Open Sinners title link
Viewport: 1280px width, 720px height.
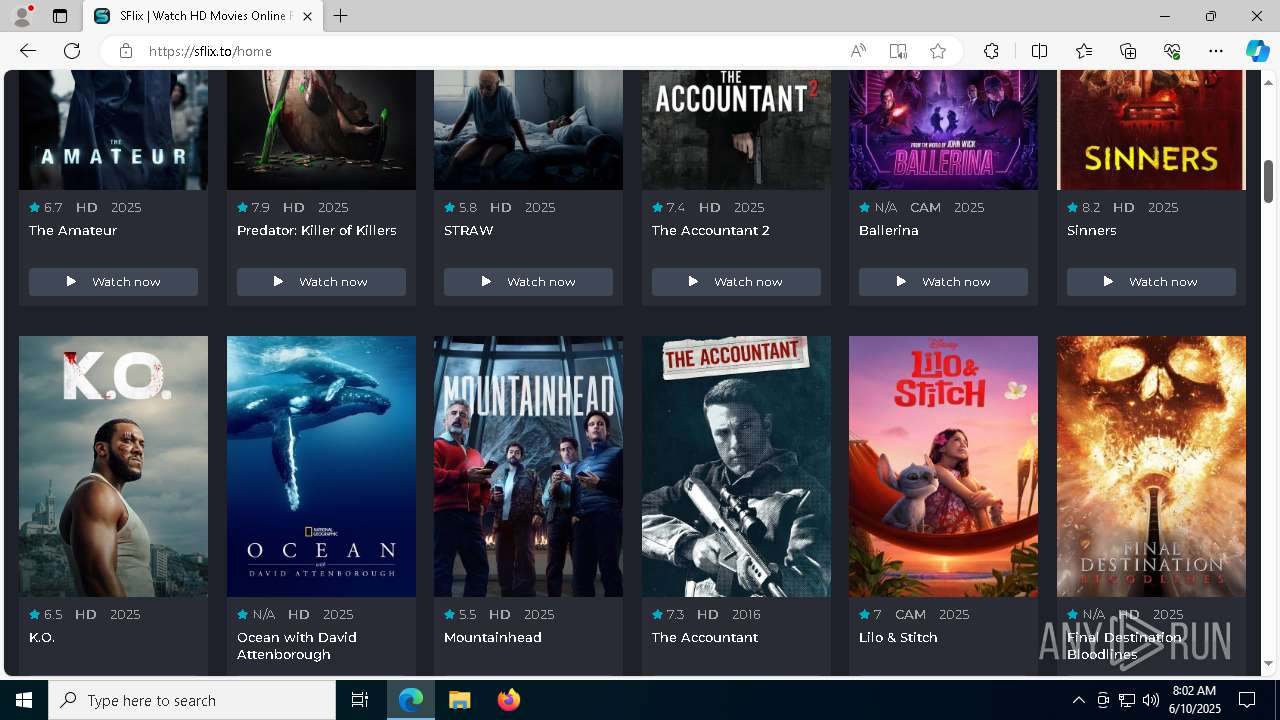pyautogui.click(x=1092, y=230)
